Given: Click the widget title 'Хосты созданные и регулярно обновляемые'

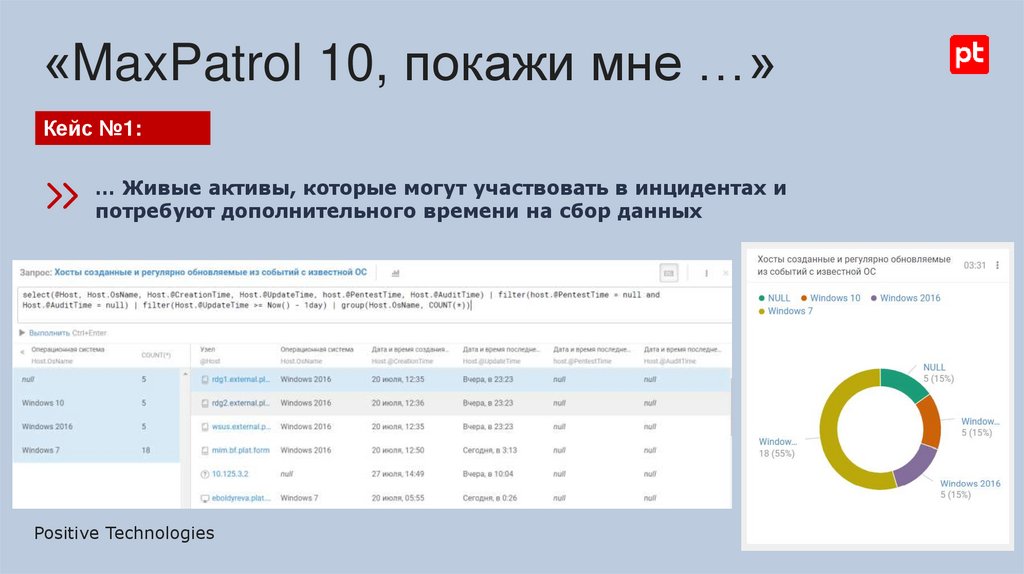Looking at the screenshot, I should 854,265.
